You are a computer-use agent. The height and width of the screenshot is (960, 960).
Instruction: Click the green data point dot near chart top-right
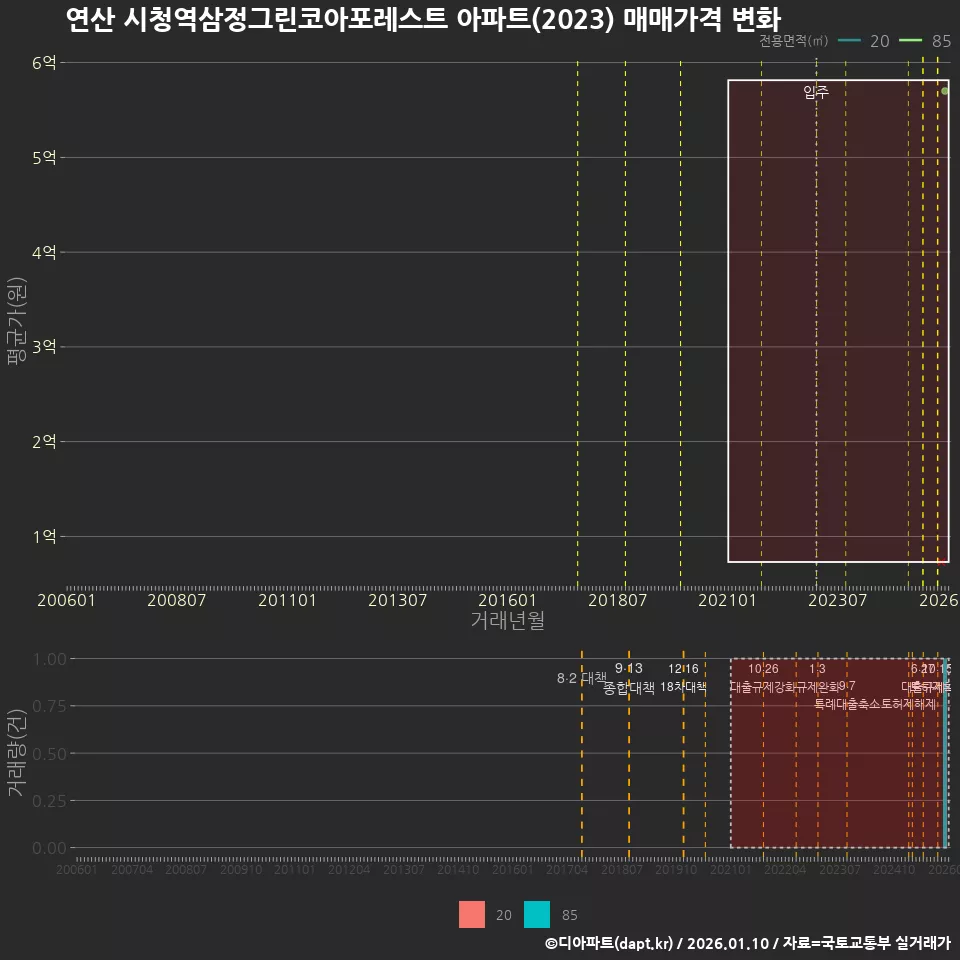(944, 89)
